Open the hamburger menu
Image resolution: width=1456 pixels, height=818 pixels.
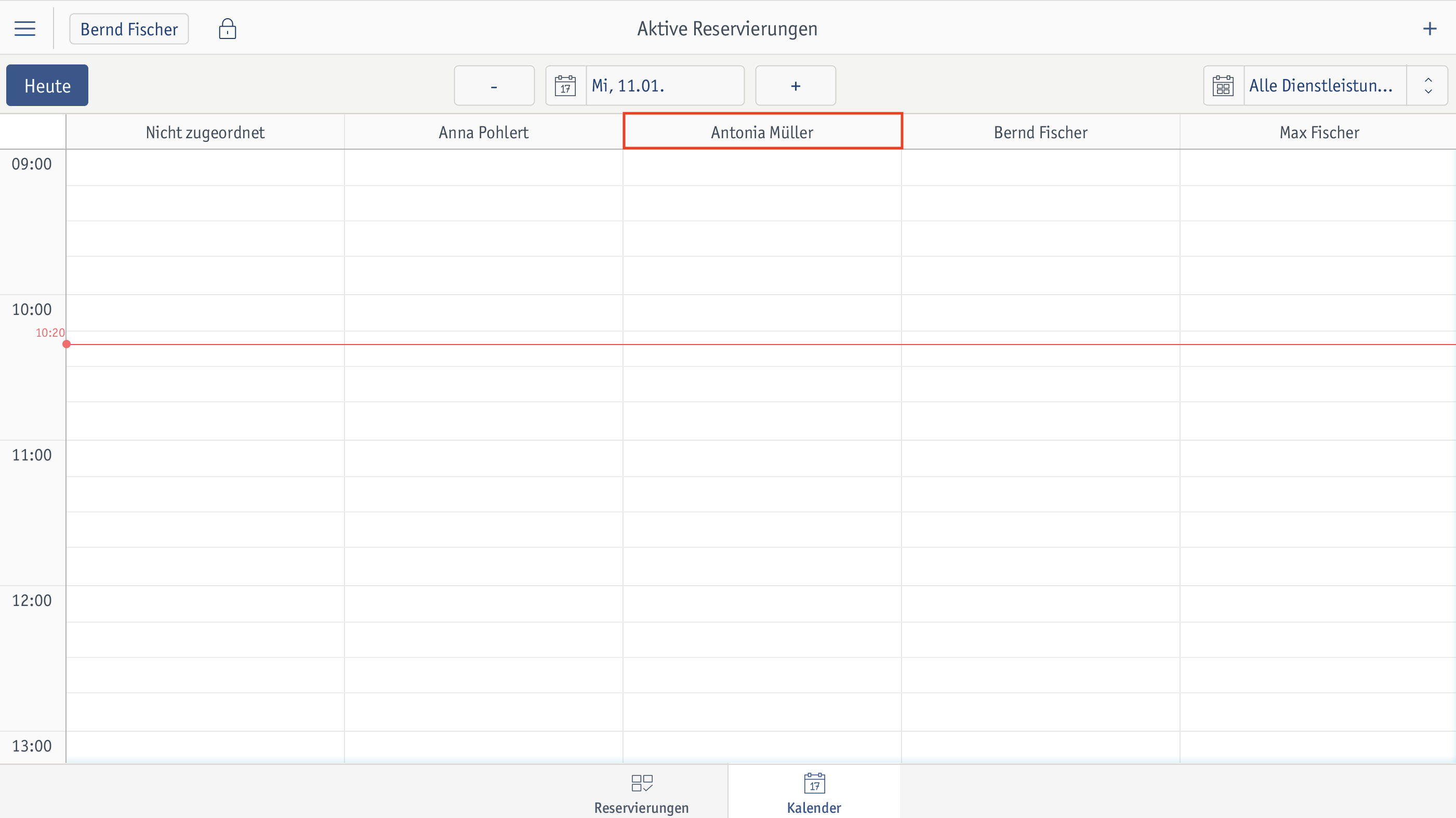[25, 29]
